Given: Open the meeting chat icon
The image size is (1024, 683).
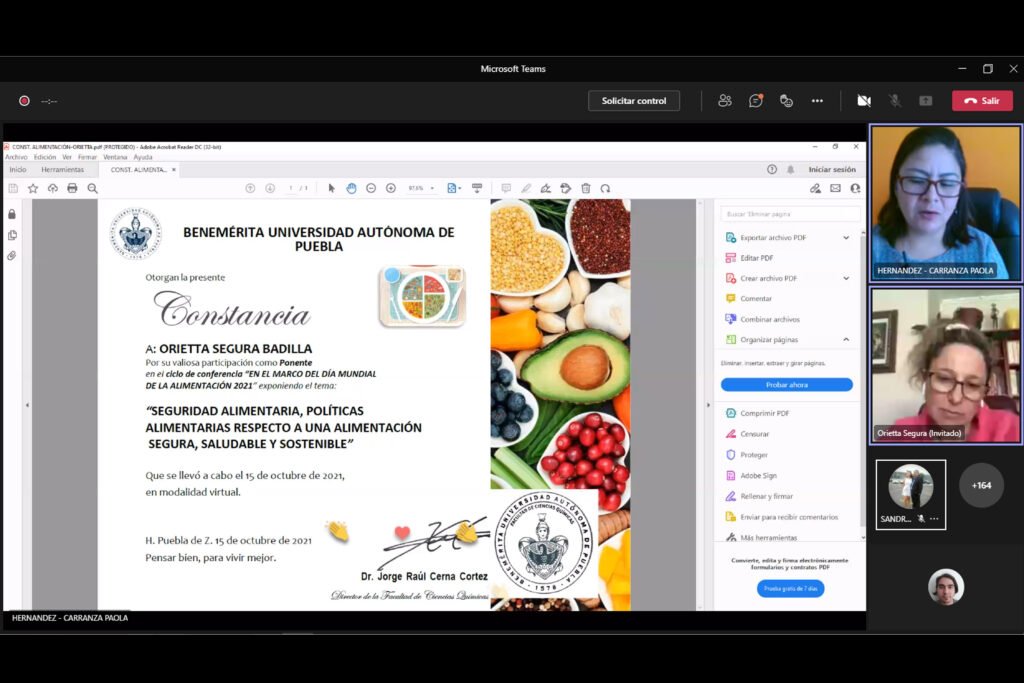Looking at the screenshot, I should point(756,101).
